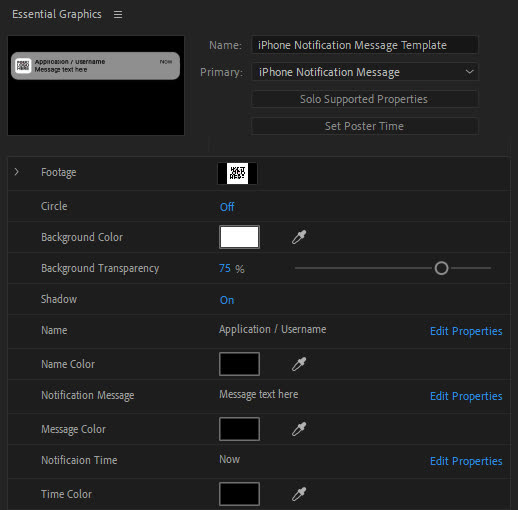Use the Name Color eyedropper
The width and height of the screenshot is (518, 510).
click(x=299, y=364)
